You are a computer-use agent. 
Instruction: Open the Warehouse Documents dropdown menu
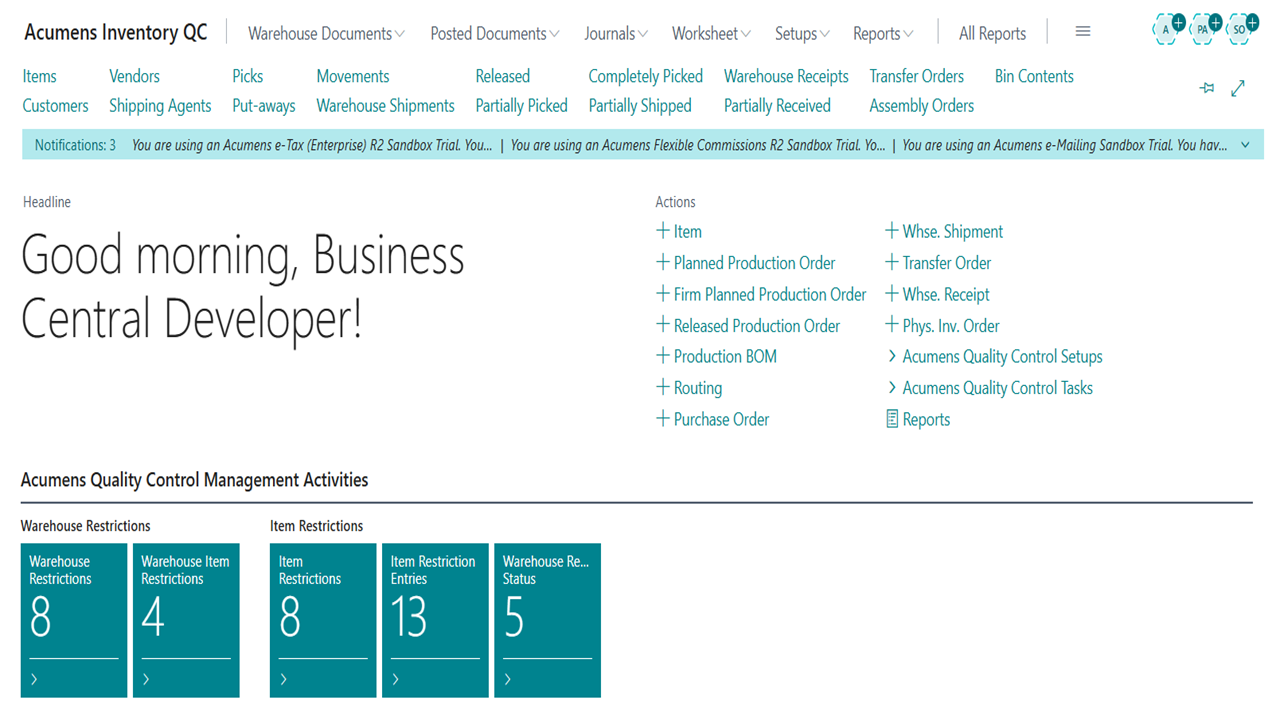pos(326,34)
